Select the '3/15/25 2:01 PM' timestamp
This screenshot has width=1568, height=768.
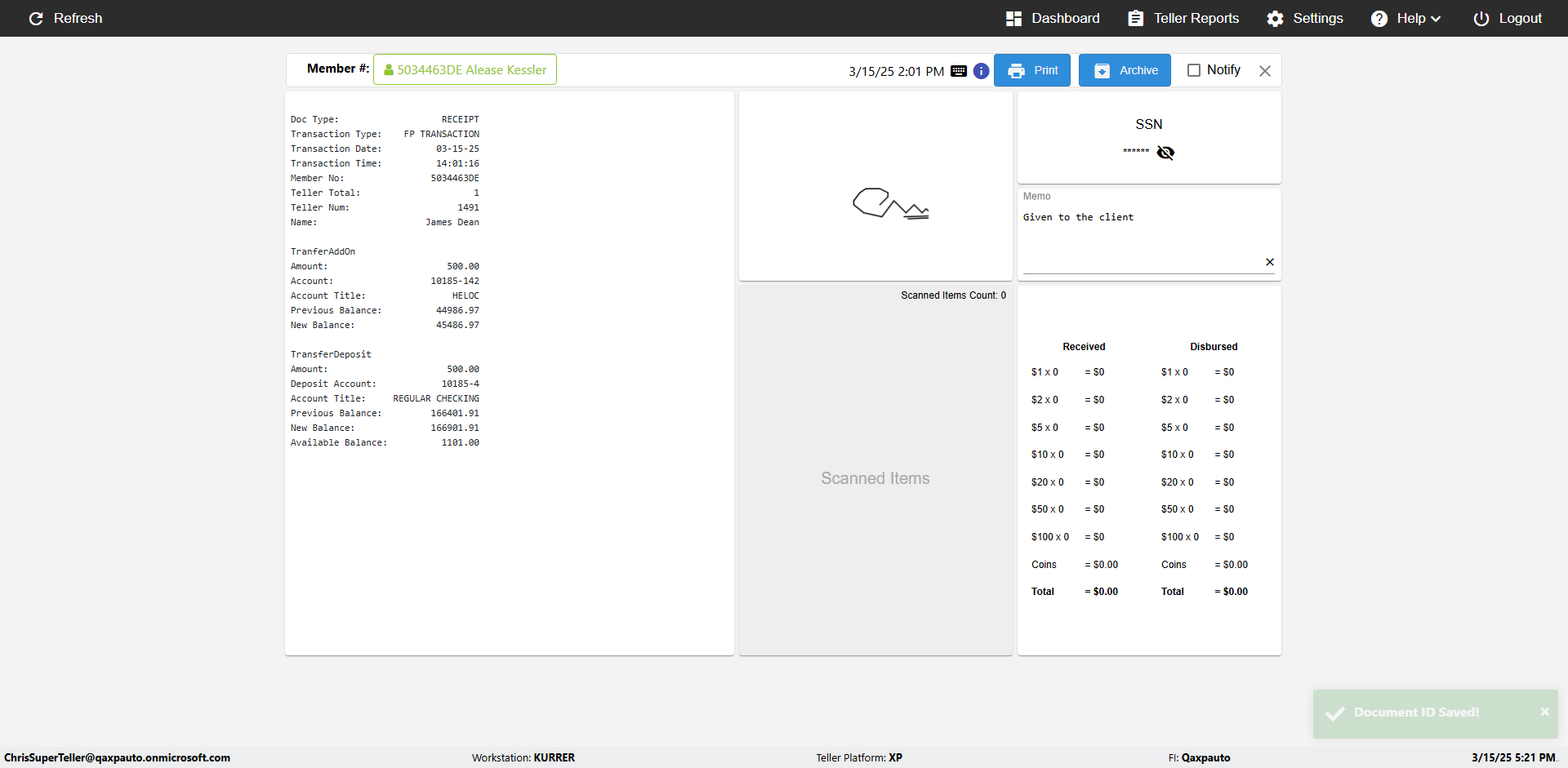click(x=896, y=71)
